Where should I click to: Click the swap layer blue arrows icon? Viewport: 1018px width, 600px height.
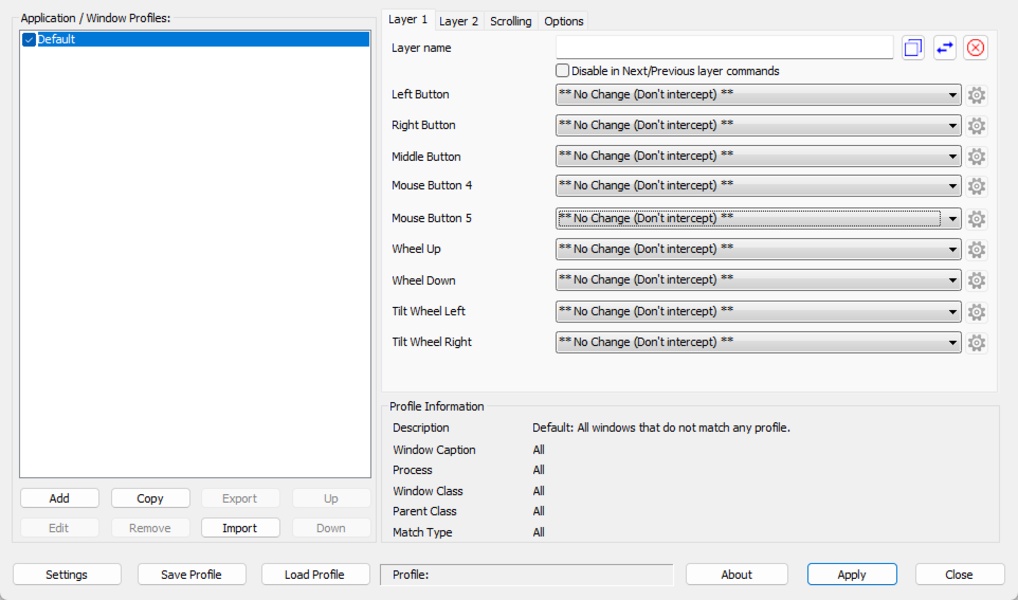(945, 48)
